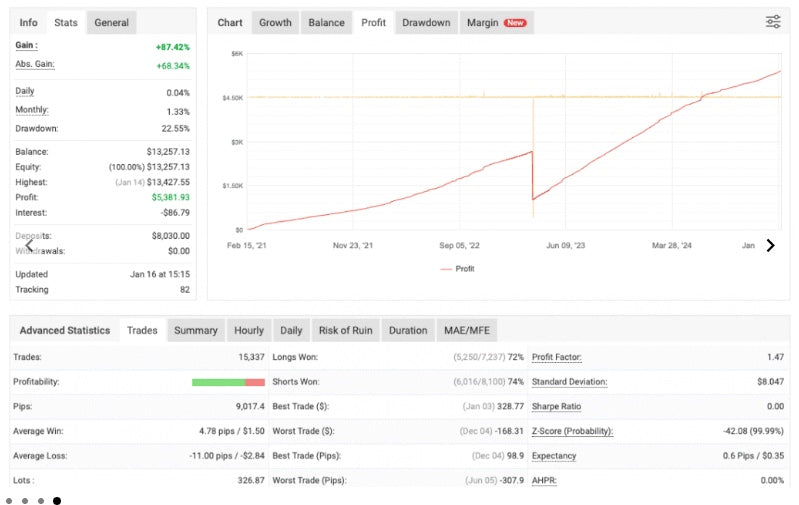Click the Sharpe Ratio label link

click(x=556, y=406)
